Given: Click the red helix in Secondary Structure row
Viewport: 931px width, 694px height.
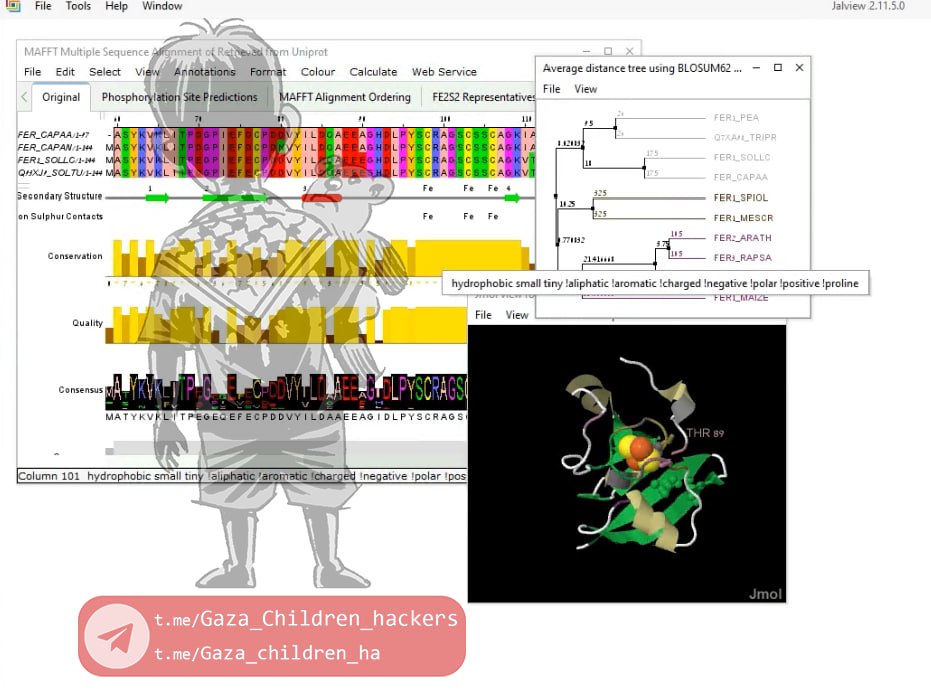Looking at the screenshot, I should (x=322, y=198).
